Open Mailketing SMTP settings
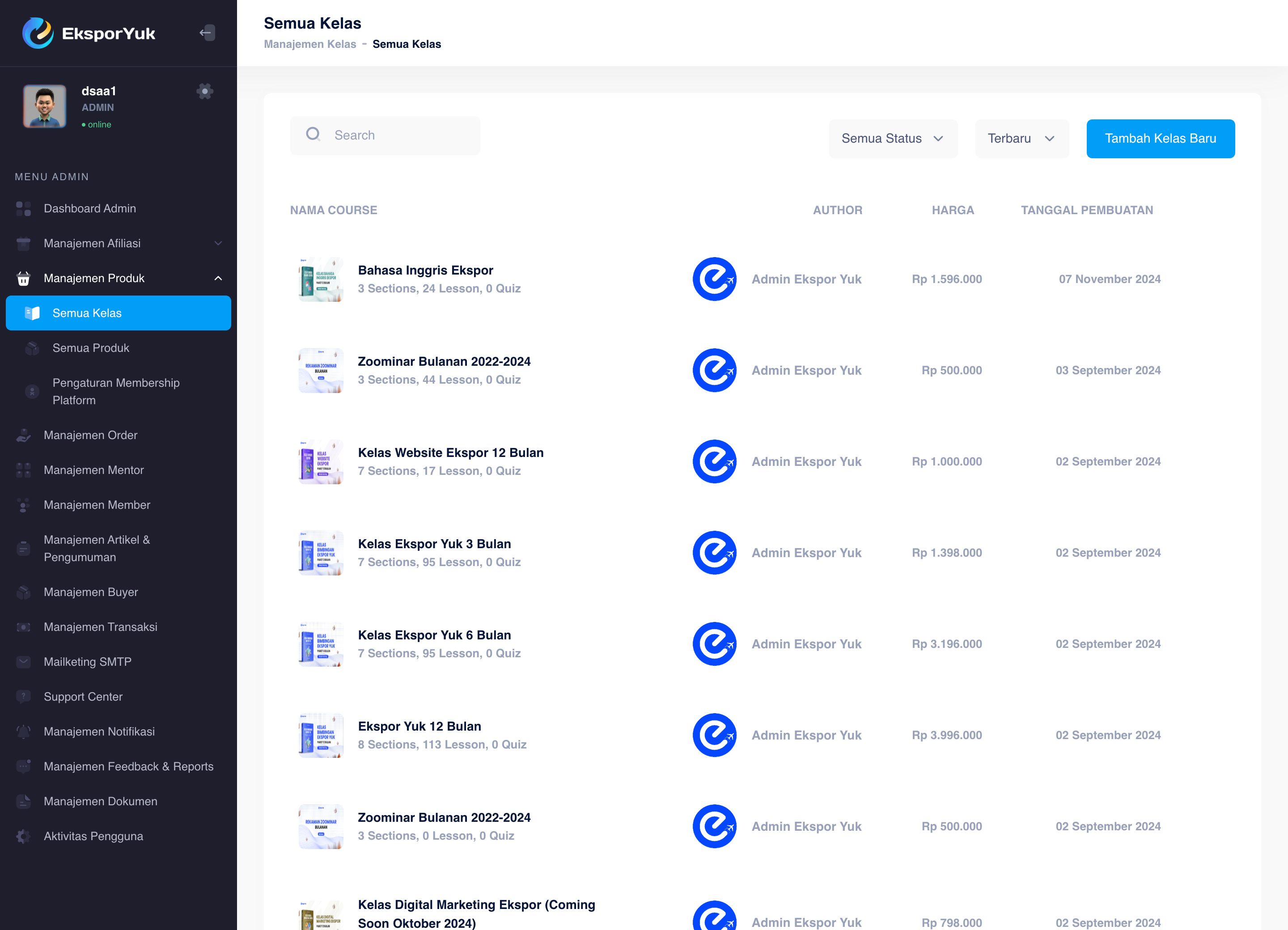This screenshot has width=1288, height=930. point(118,662)
